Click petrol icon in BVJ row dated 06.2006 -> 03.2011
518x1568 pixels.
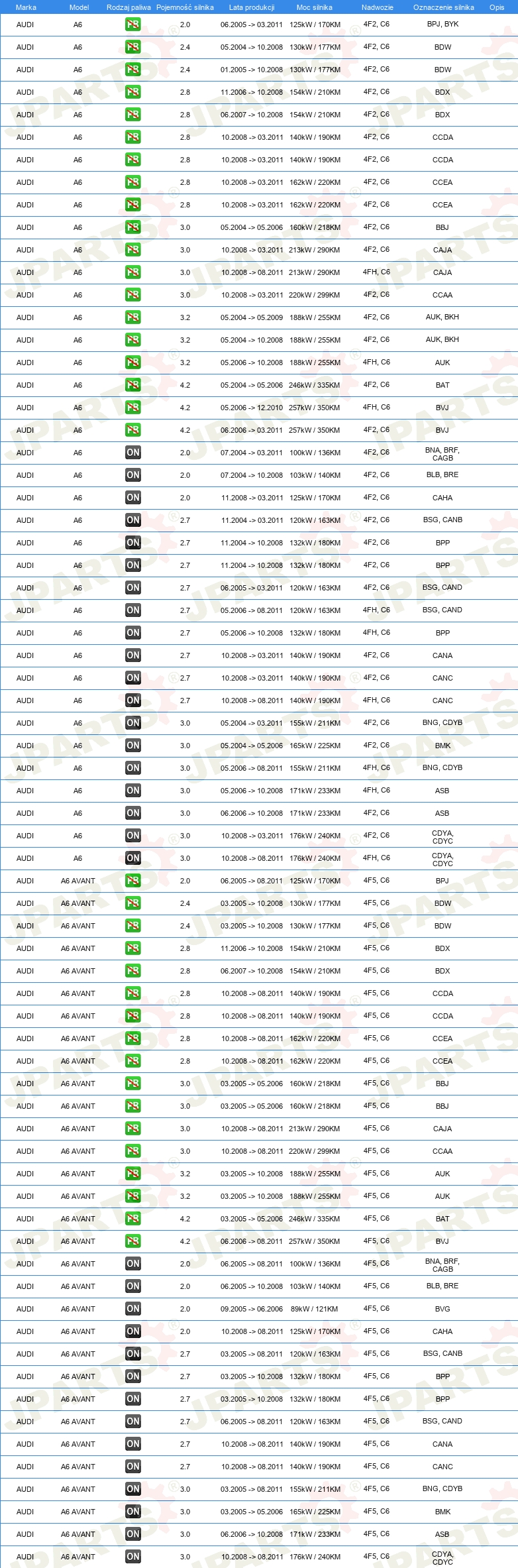click(133, 430)
